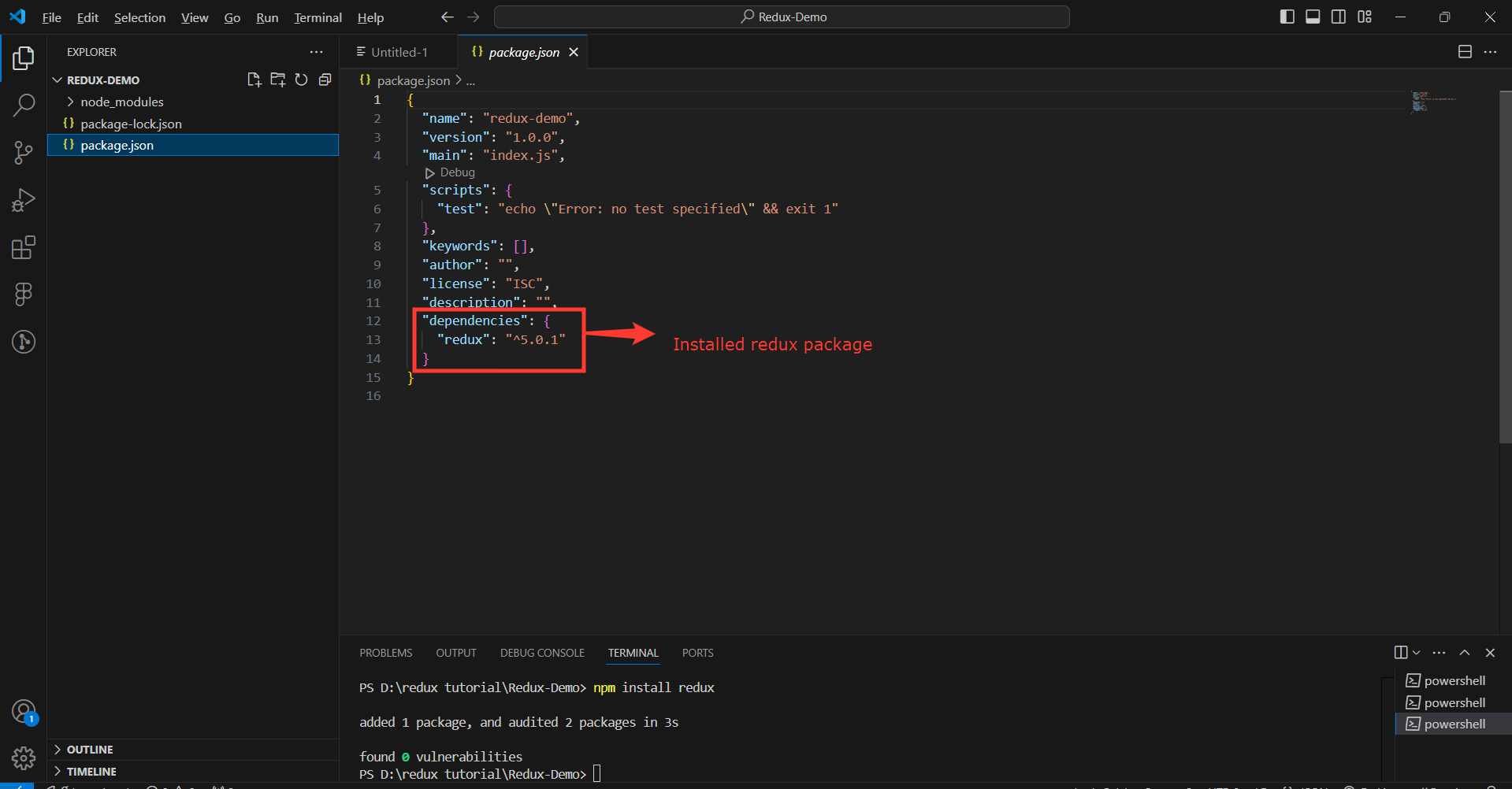Create a new file in REDUX-DEMO
This screenshot has height=789, width=1512.
pyautogui.click(x=254, y=80)
